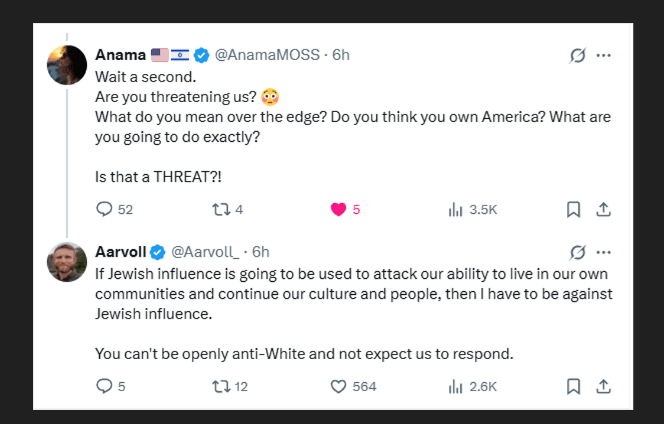Open @Aarvoll_ profile handle link
The width and height of the screenshot is (664, 424).
[205, 252]
